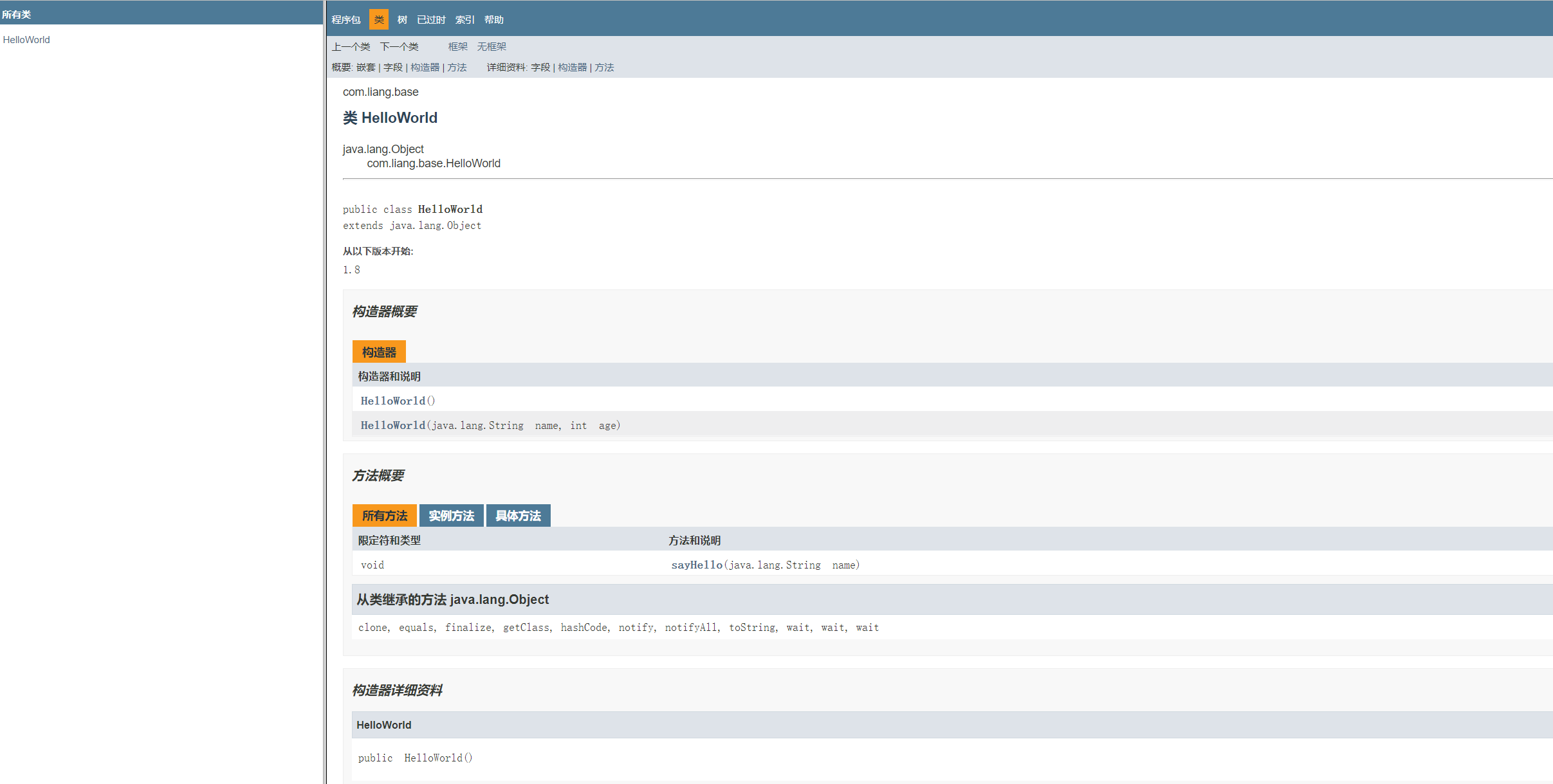Switch to the 具体方法 tab

518,516
